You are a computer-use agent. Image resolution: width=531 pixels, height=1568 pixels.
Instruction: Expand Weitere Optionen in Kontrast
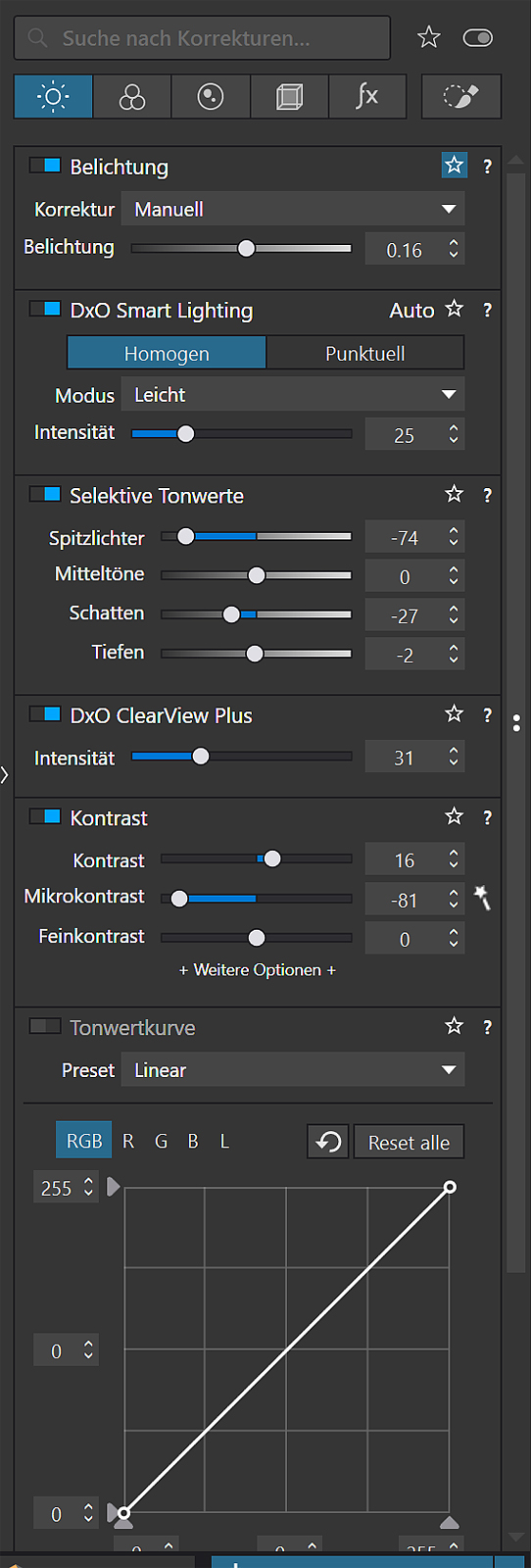(257, 969)
